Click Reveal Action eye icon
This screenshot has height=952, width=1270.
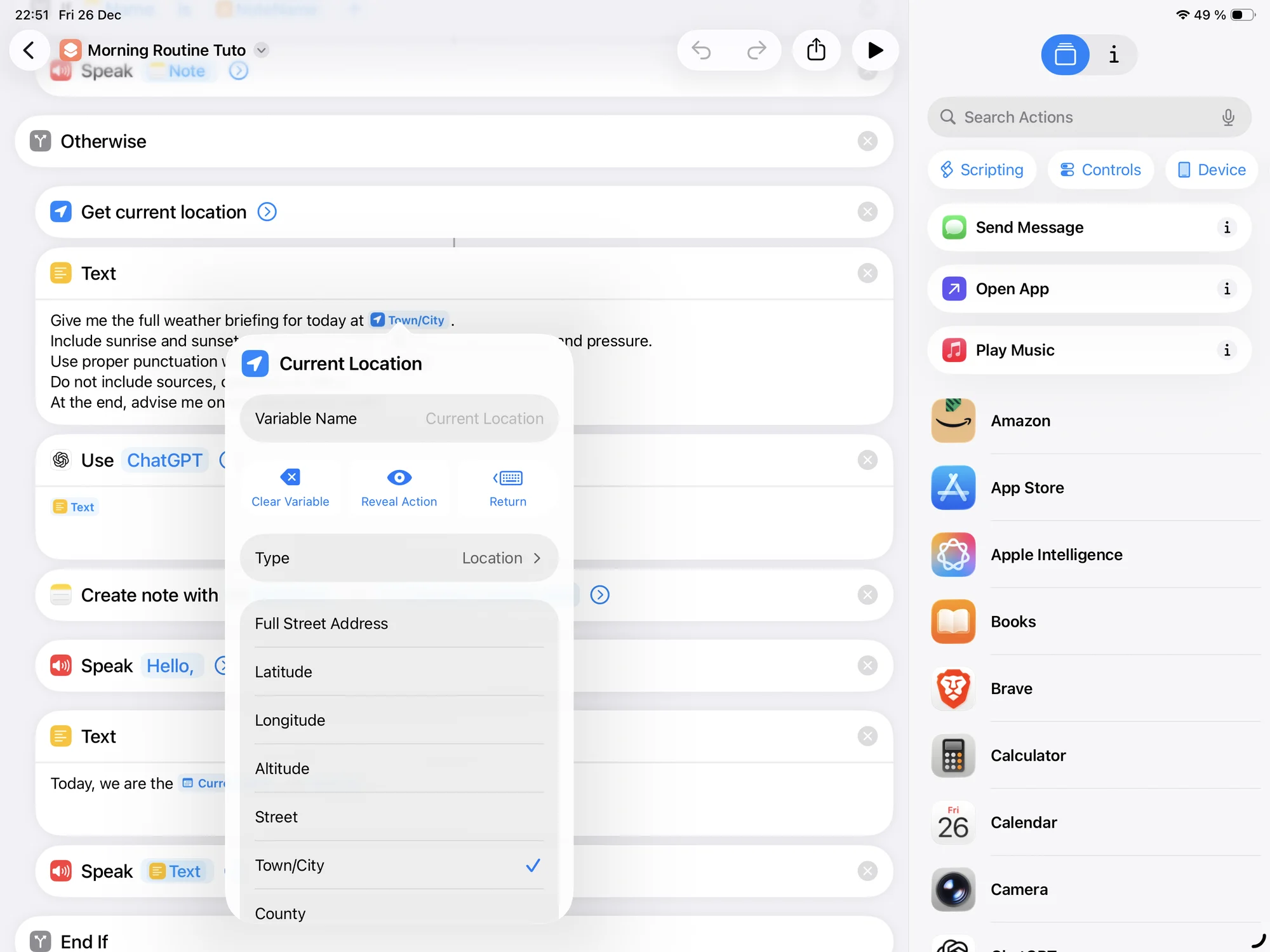click(x=399, y=478)
